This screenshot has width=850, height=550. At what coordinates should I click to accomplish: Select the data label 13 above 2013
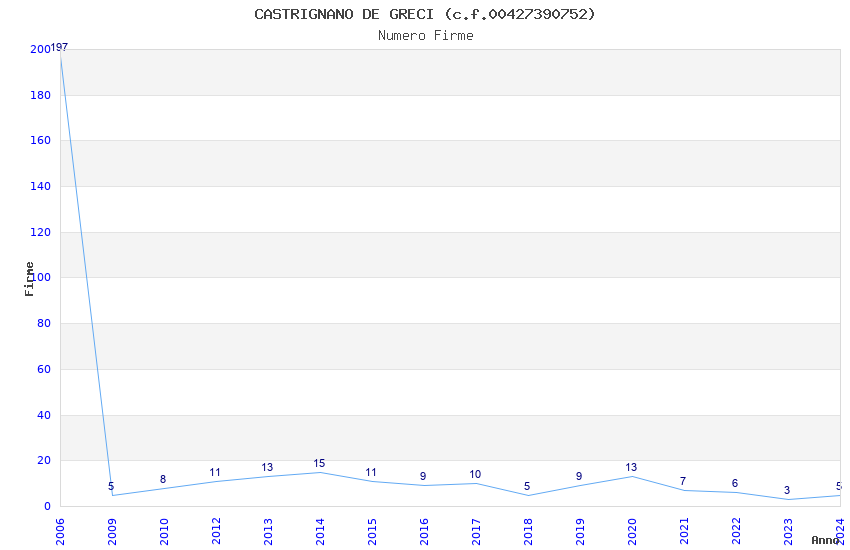[x=267, y=467]
